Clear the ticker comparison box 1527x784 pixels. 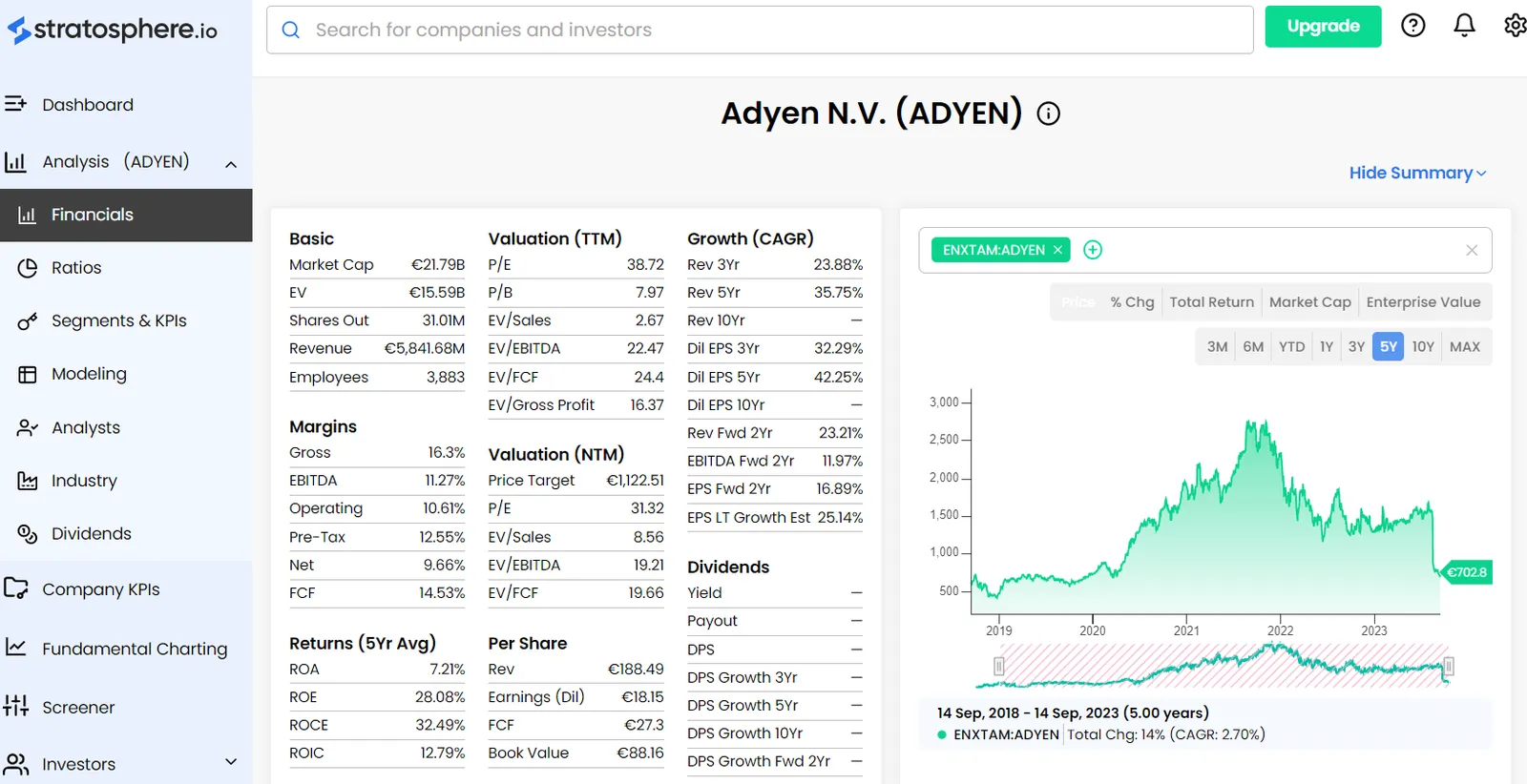[x=1472, y=250]
